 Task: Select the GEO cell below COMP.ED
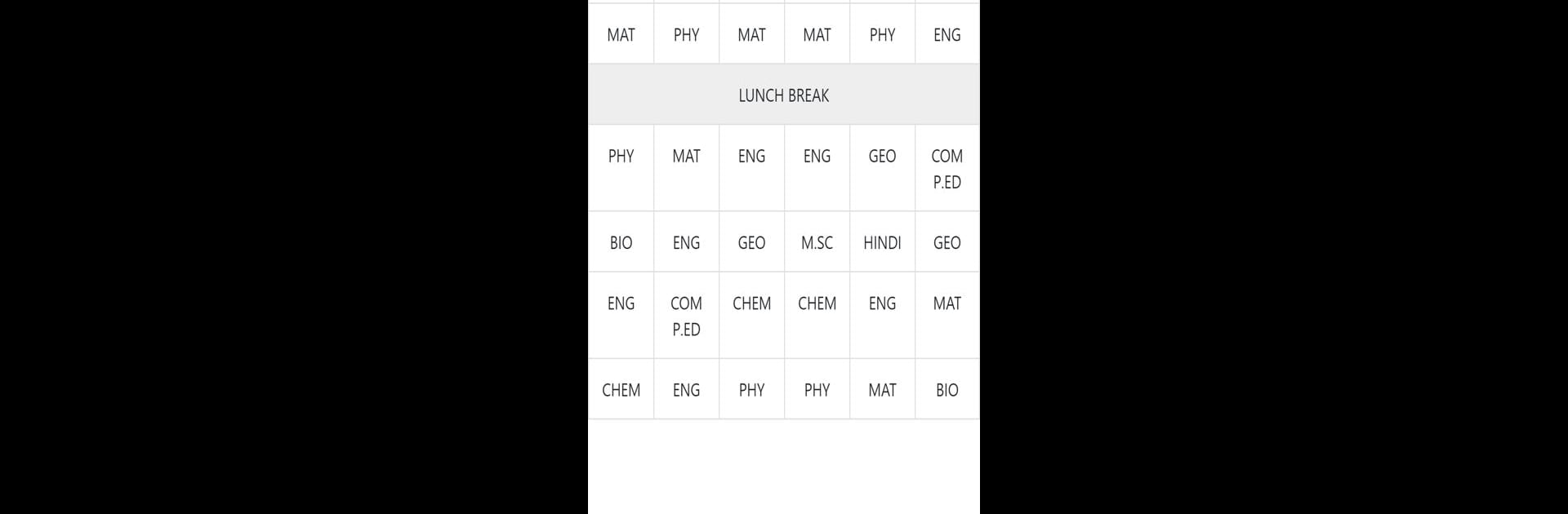[947, 242]
